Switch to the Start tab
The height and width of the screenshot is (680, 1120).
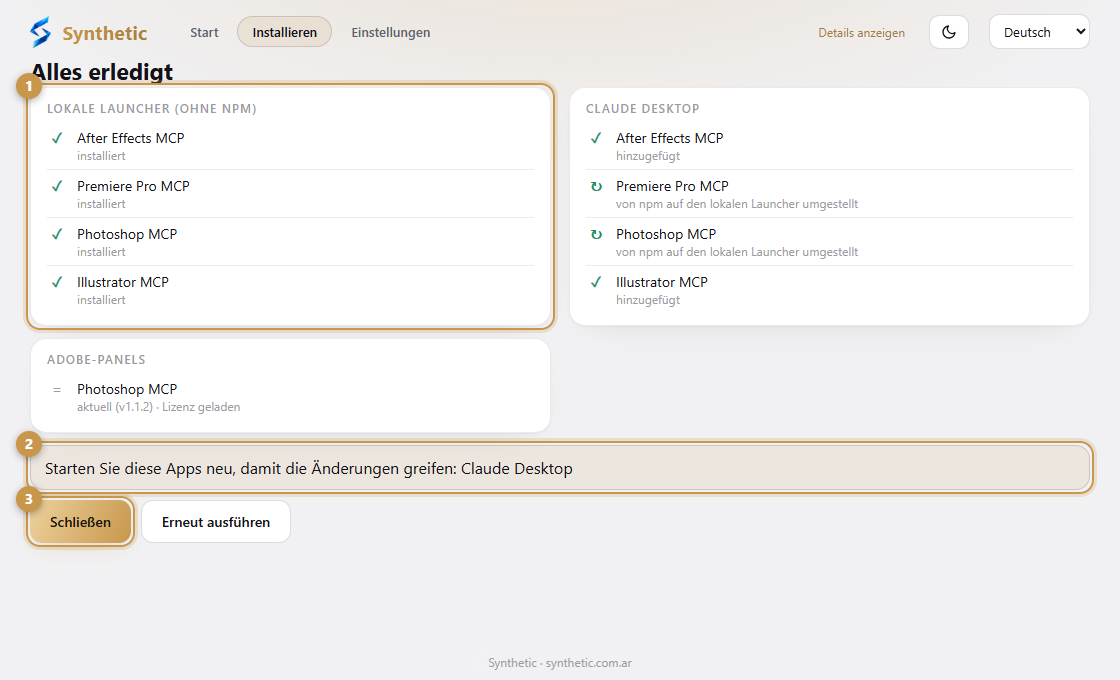coord(204,32)
